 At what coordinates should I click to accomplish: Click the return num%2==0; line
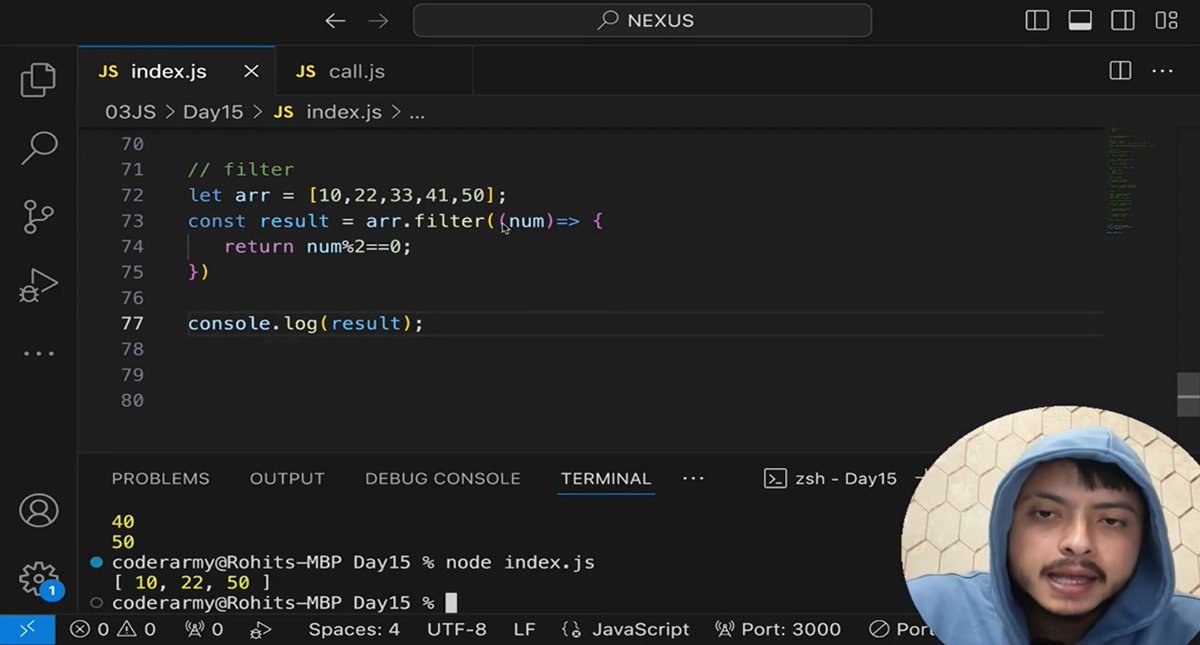pyautogui.click(x=318, y=246)
